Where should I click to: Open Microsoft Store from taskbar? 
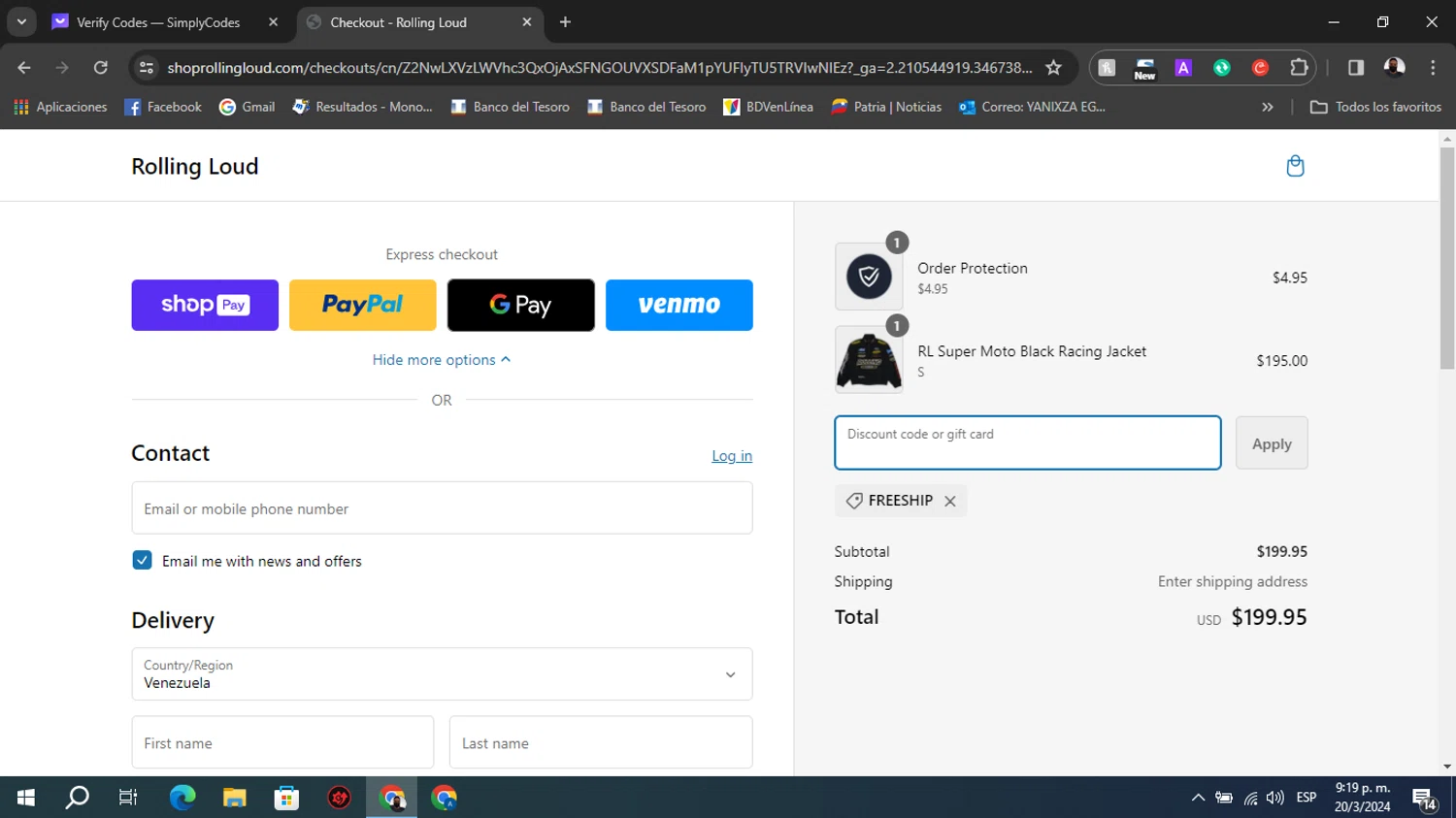point(286,798)
